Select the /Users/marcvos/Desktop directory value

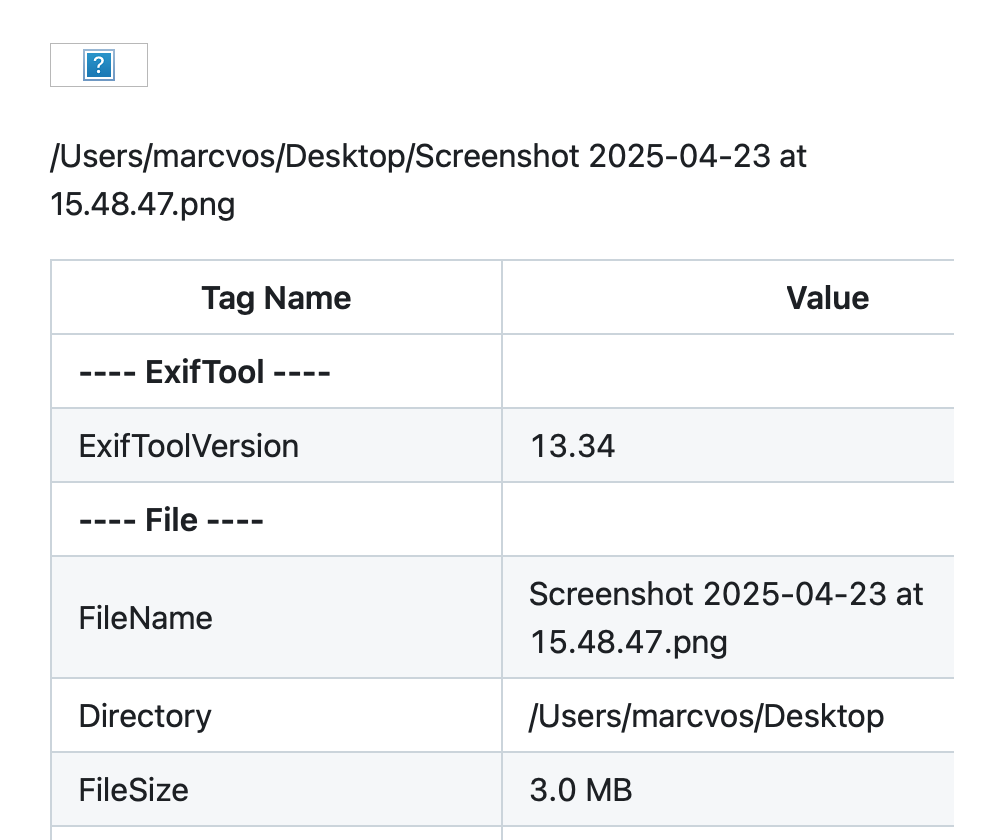pyautogui.click(x=706, y=716)
